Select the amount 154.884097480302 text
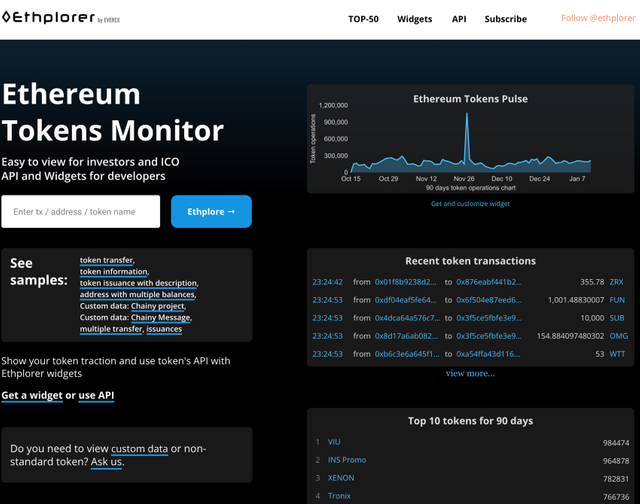The image size is (640, 504). tap(570, 336)
